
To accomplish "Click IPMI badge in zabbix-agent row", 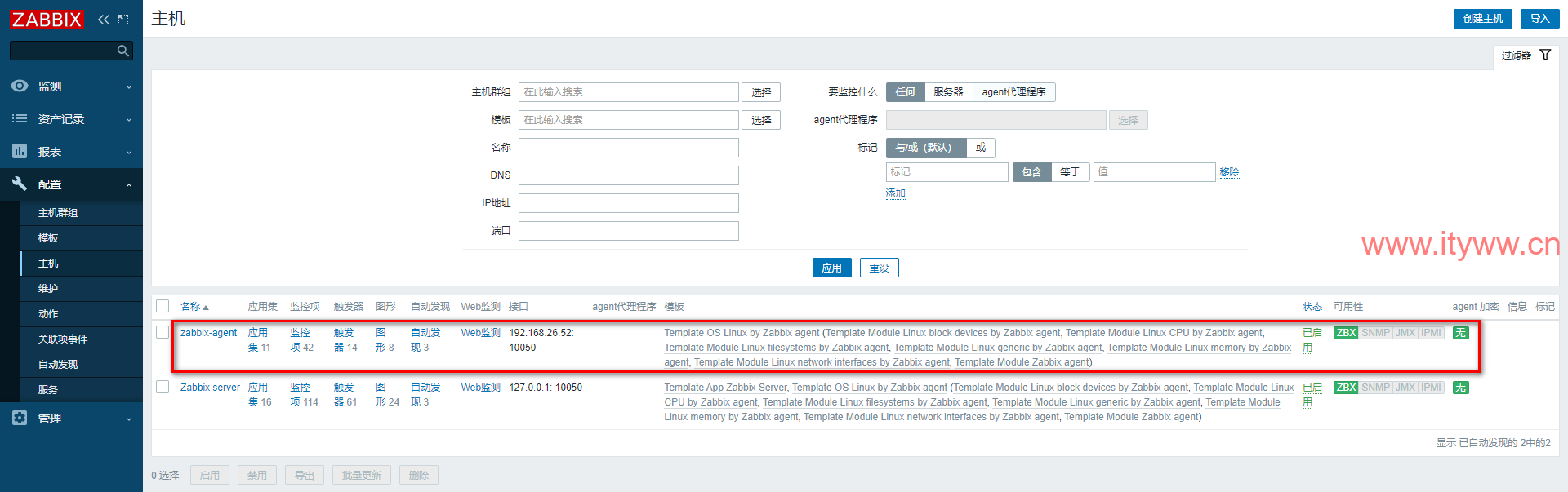I will tap(1431, 333).
